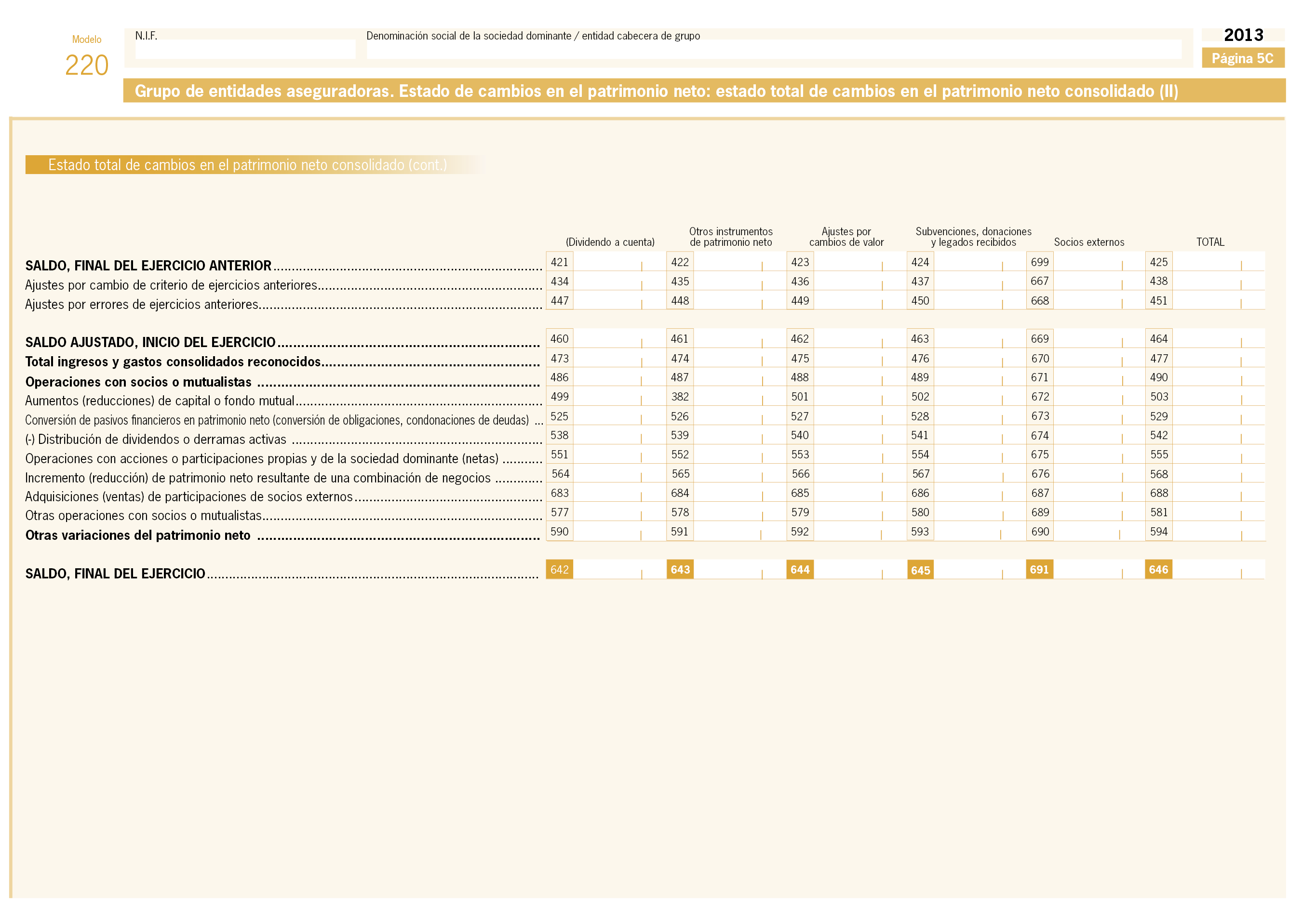Click 'Subvenciones, donaciones y legados recibidos' header

pyautogui.click(x=973, y=237)
